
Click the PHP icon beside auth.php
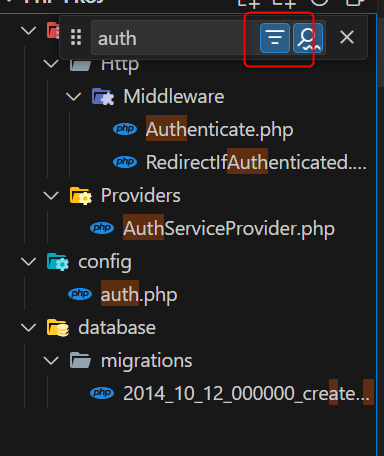point(80,294)
